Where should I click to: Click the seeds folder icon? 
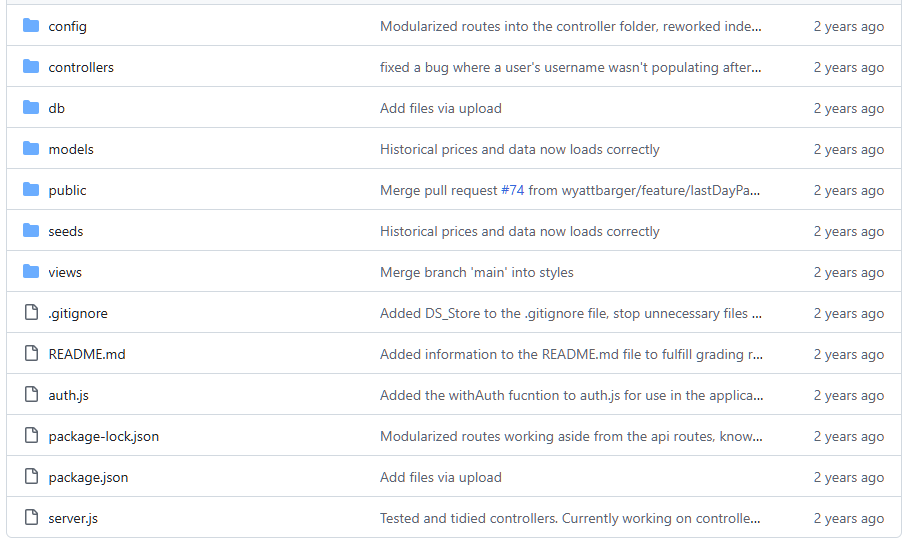[31, 231]
